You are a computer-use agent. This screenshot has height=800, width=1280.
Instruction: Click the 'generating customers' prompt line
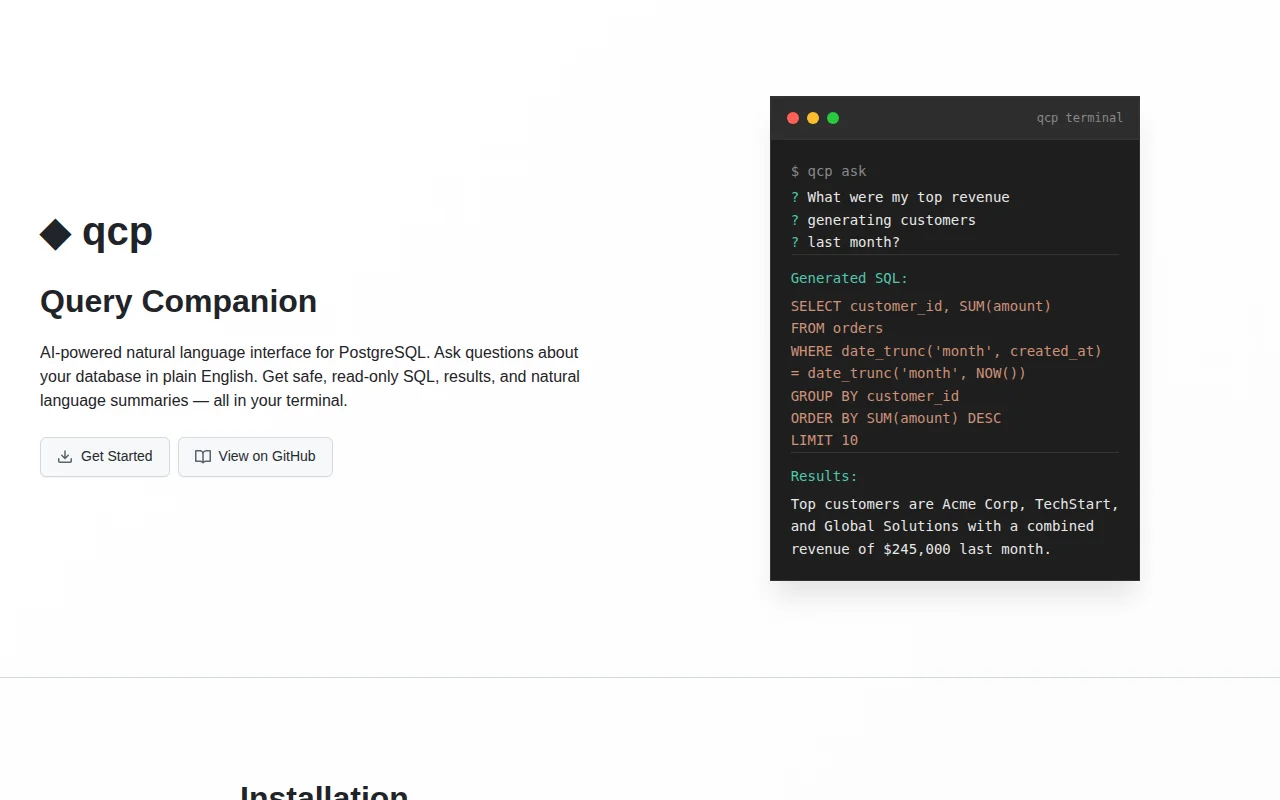click(x=883, y=220)
